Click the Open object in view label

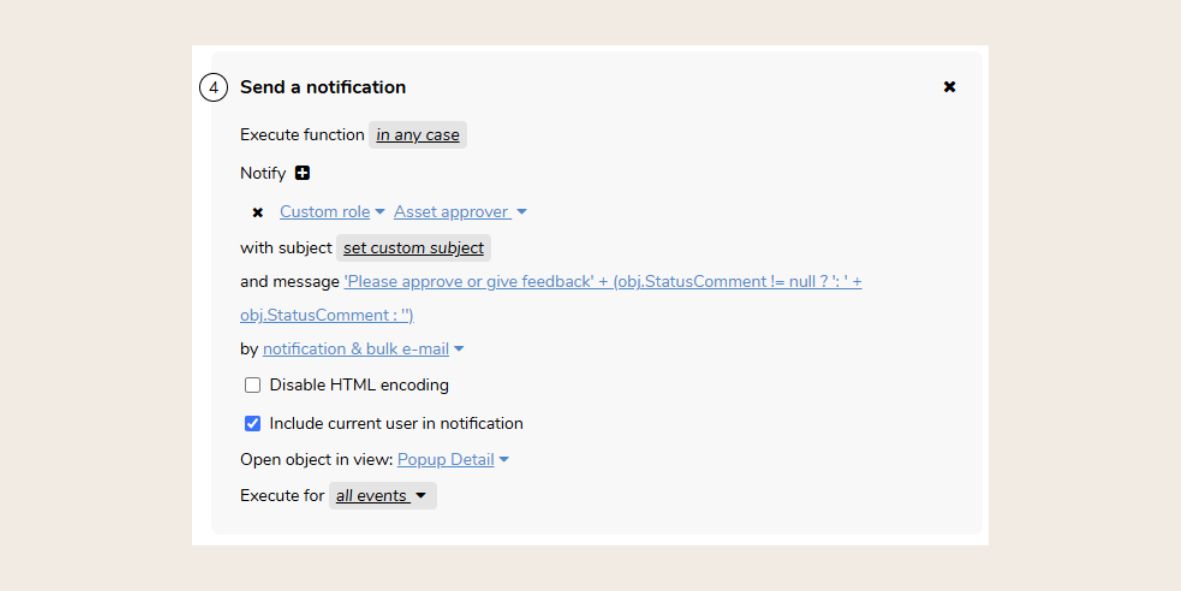tap(316, 460)
